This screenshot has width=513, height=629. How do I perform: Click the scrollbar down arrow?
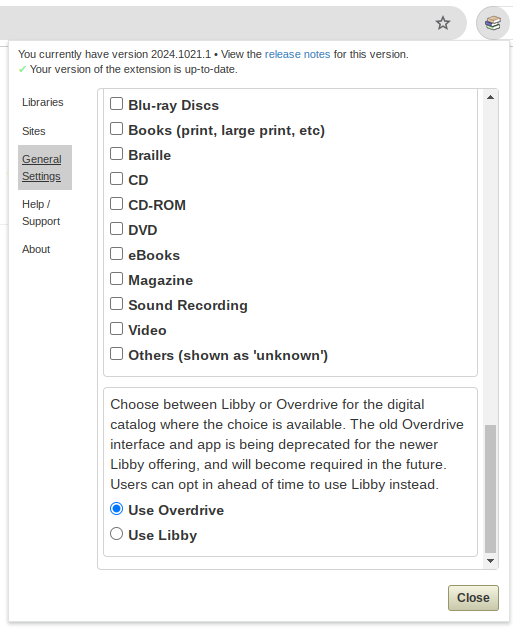490,561
